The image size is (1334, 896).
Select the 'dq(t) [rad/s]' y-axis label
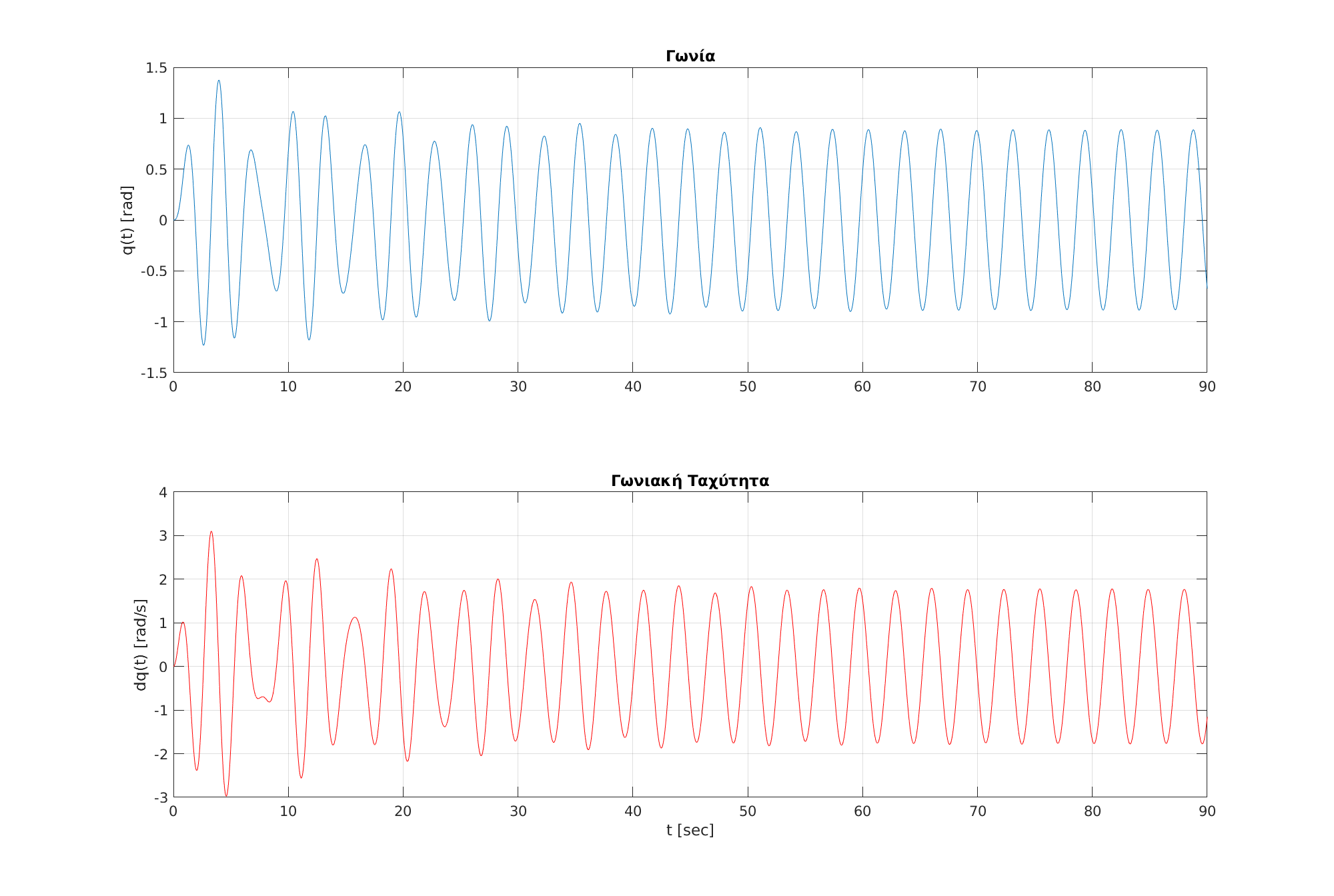pyautogui.click(x=141, y=645)
